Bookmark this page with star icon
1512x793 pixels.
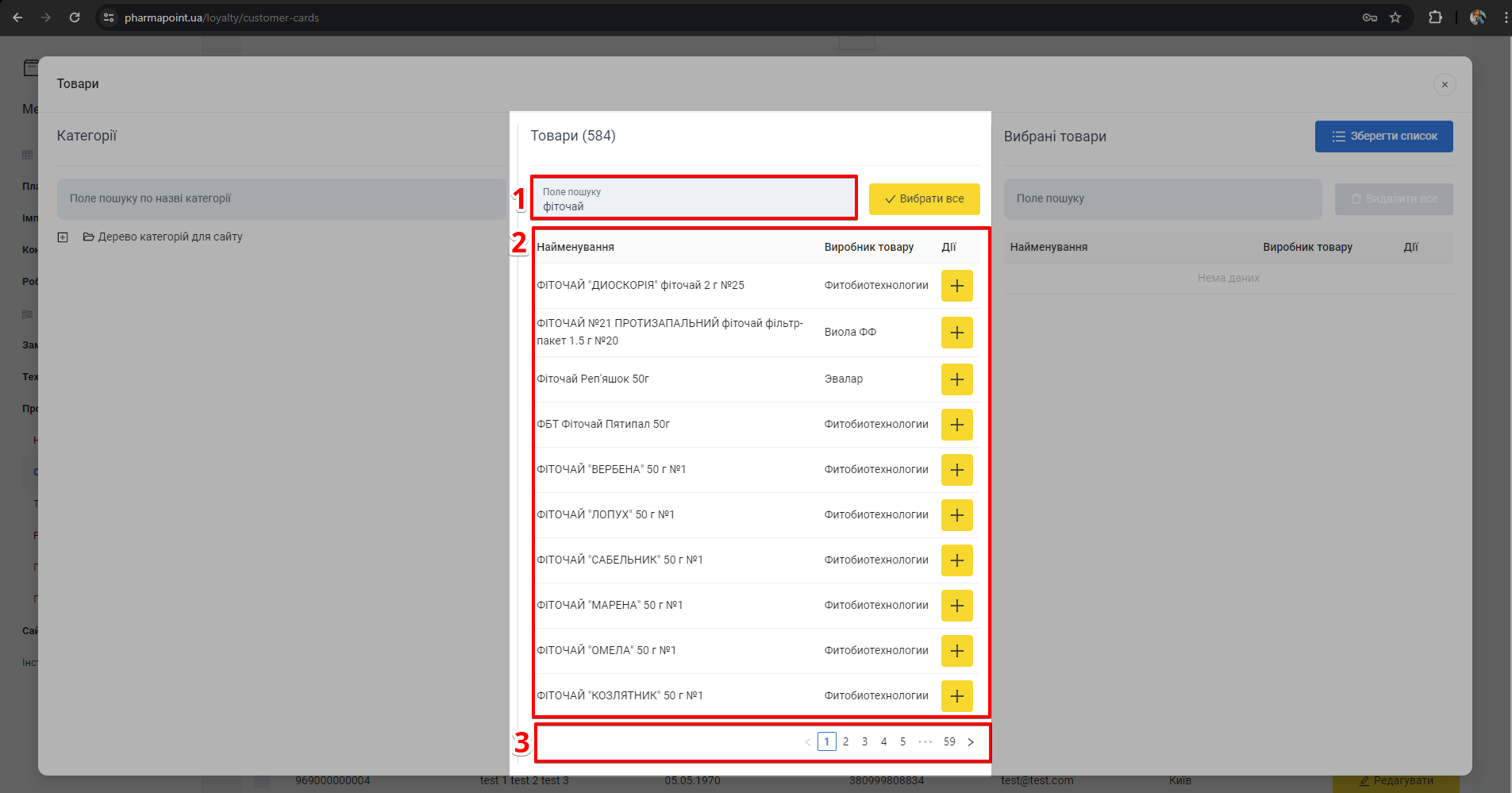click(x=1395, y=17)
